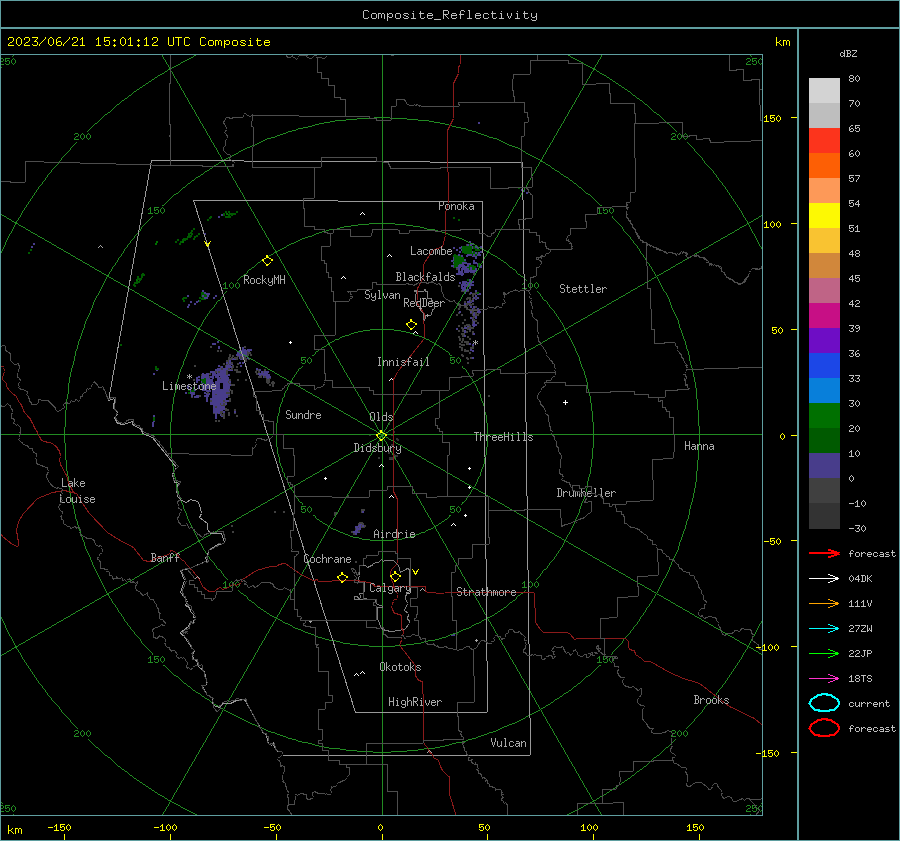Screen dimensions: 900x841
Task: Click the 80 dBZ light gray swatch
Action: click(x=824, y=90)
